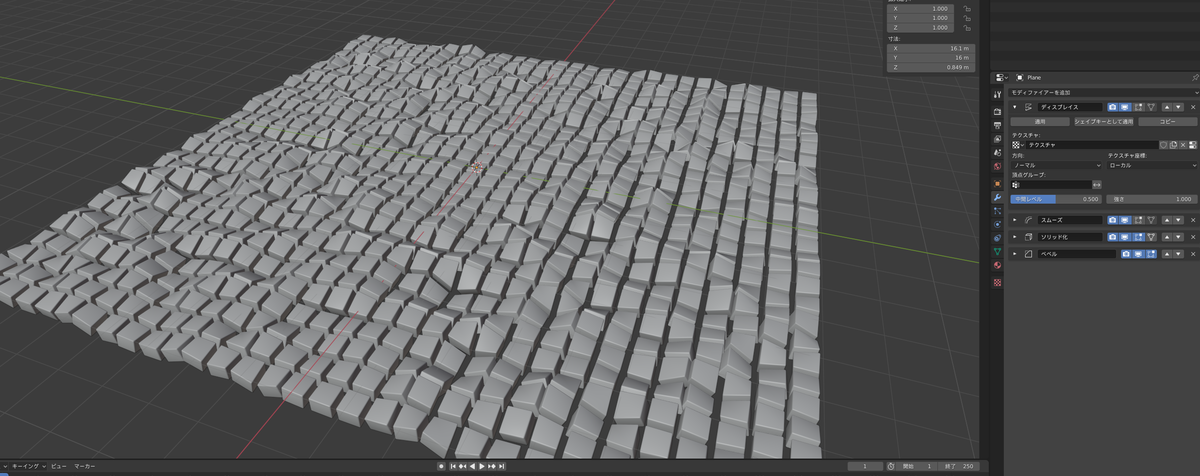
Task: Open the texture browse checker dropdown
Action: click(1017, 145)
